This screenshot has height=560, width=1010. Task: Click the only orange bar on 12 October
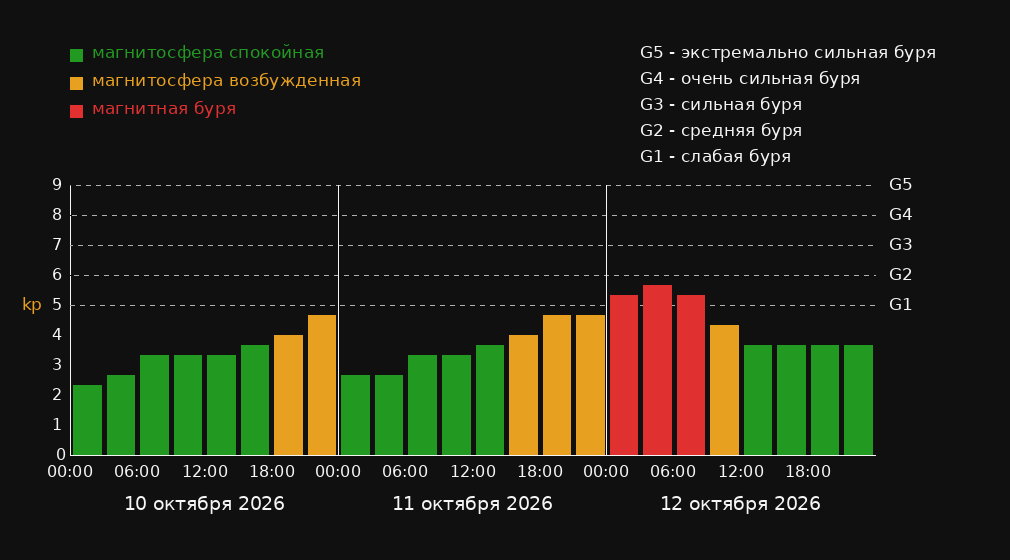724,390
